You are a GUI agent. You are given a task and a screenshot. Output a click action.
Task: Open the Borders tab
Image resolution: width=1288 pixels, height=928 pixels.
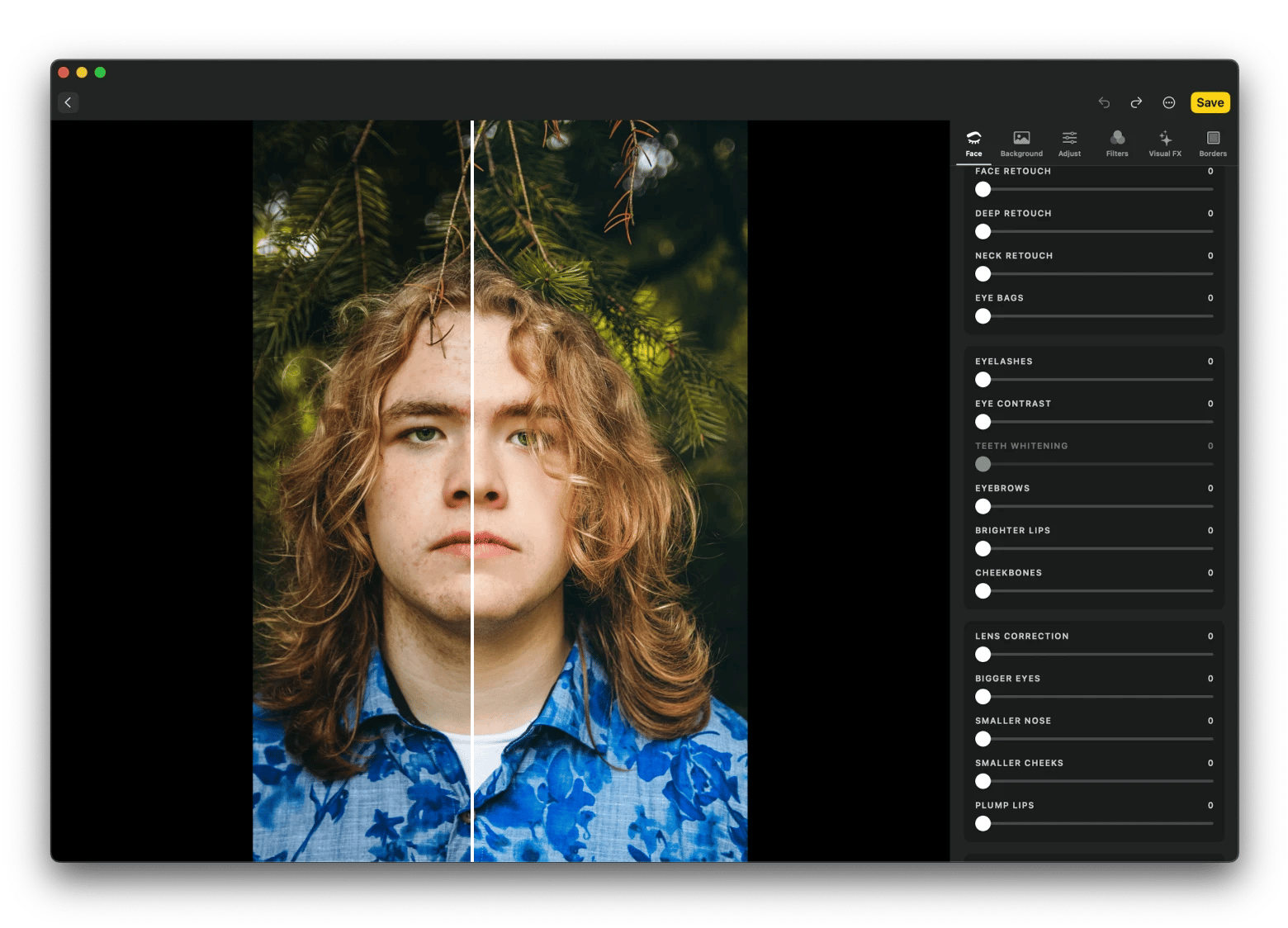[1213, 144]
